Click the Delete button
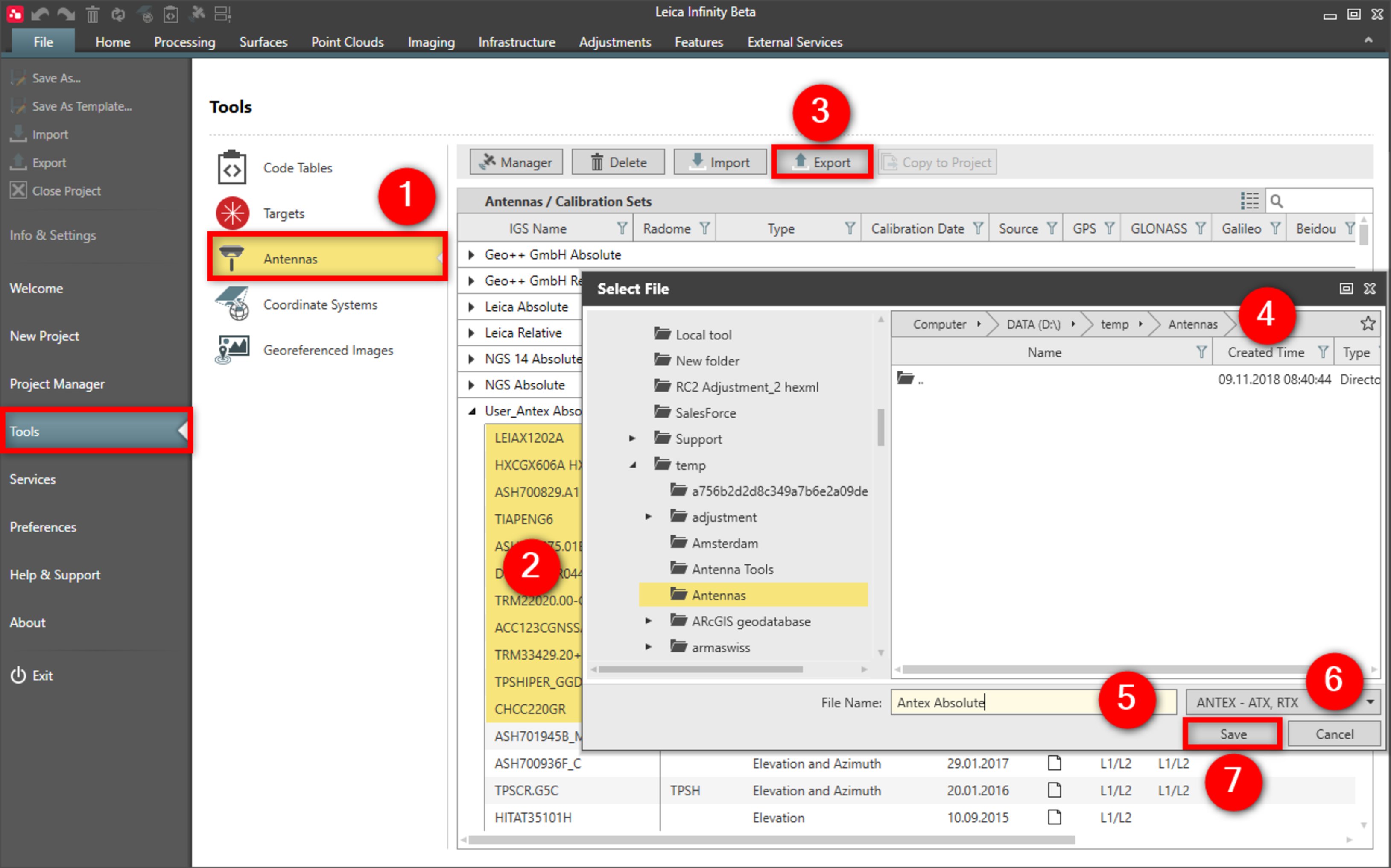 [x=618, y=162]
